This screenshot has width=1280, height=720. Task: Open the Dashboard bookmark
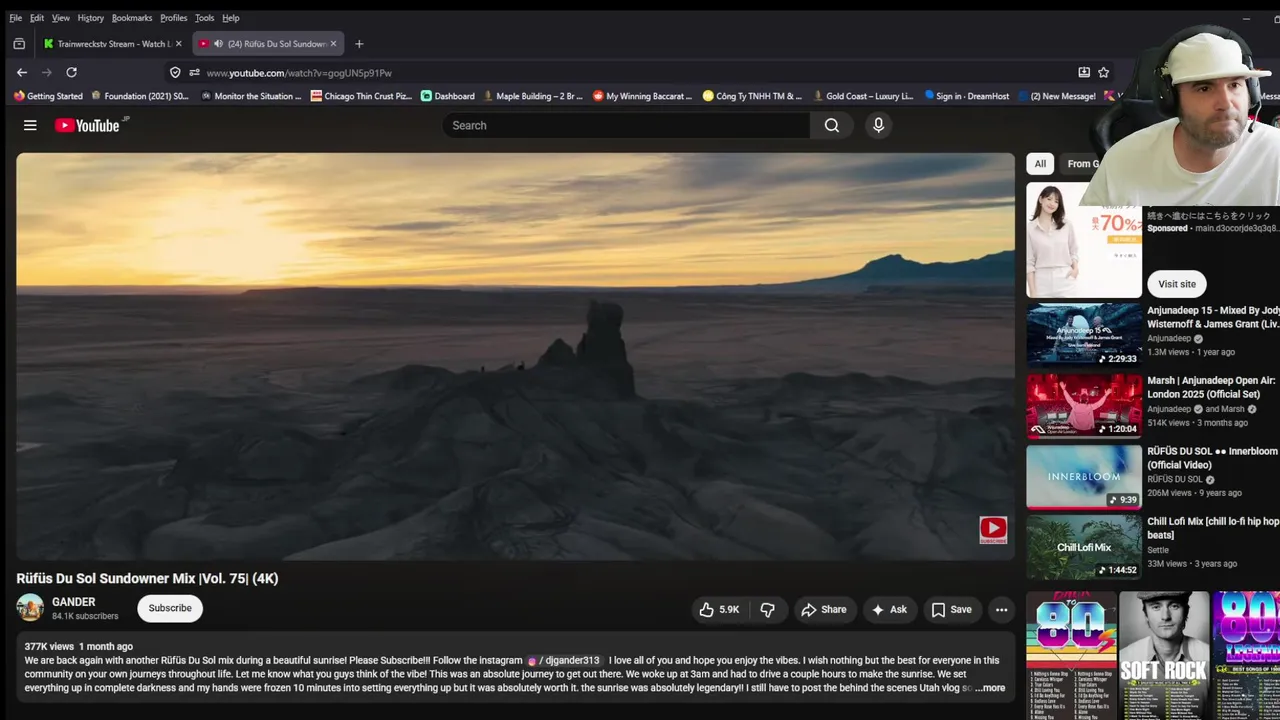click(447, 96)
